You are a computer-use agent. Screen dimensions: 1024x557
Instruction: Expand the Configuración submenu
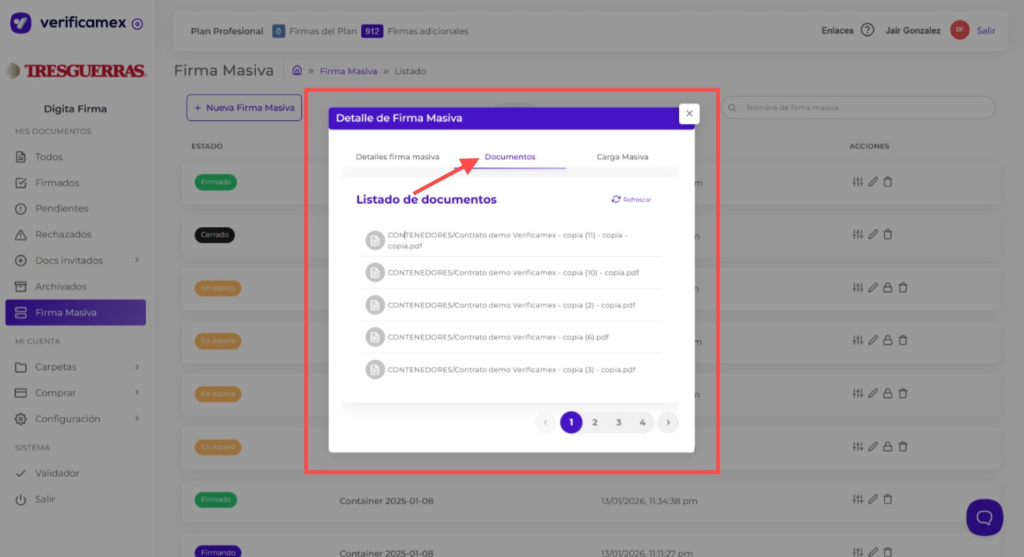click(137, 419)
